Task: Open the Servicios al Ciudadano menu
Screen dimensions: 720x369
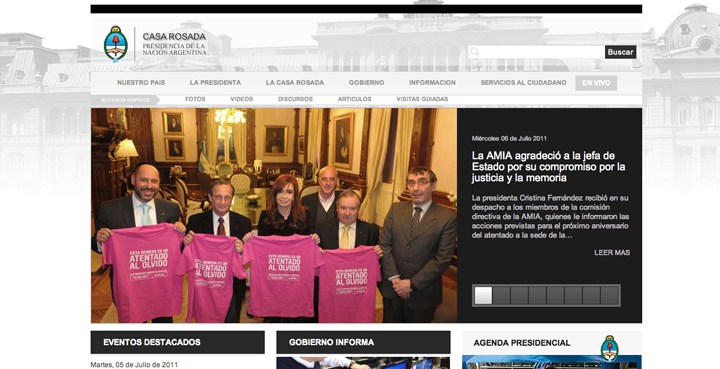Action: point(523,83)
